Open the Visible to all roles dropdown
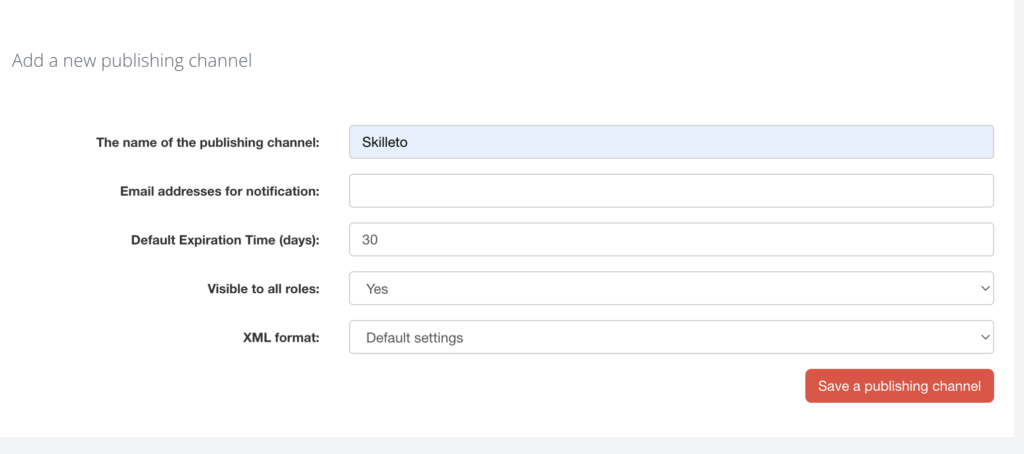Screen dimensions: 1024x454 [670, 288]
